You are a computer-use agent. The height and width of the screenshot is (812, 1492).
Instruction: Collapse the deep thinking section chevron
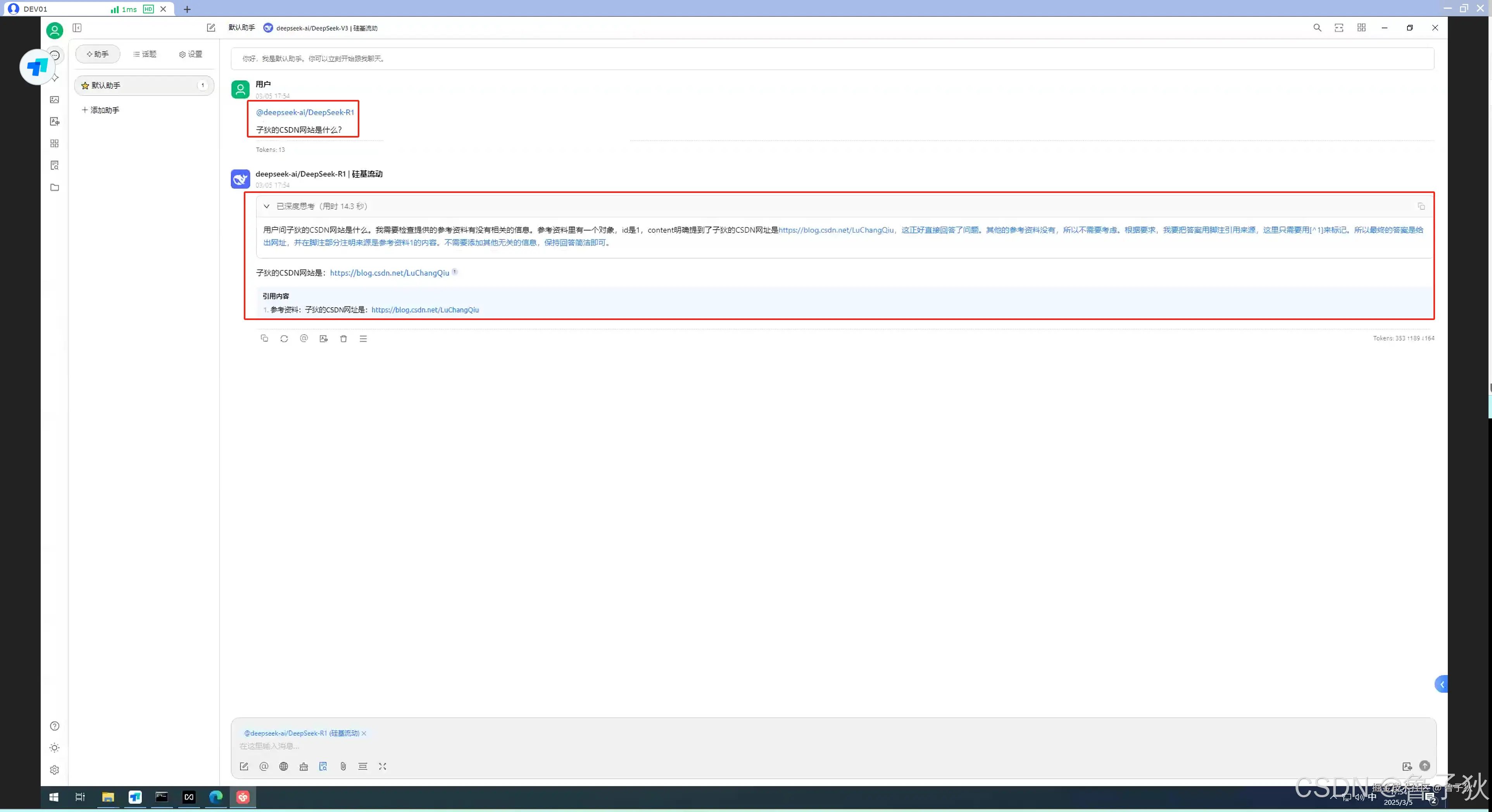click(266, 206)
